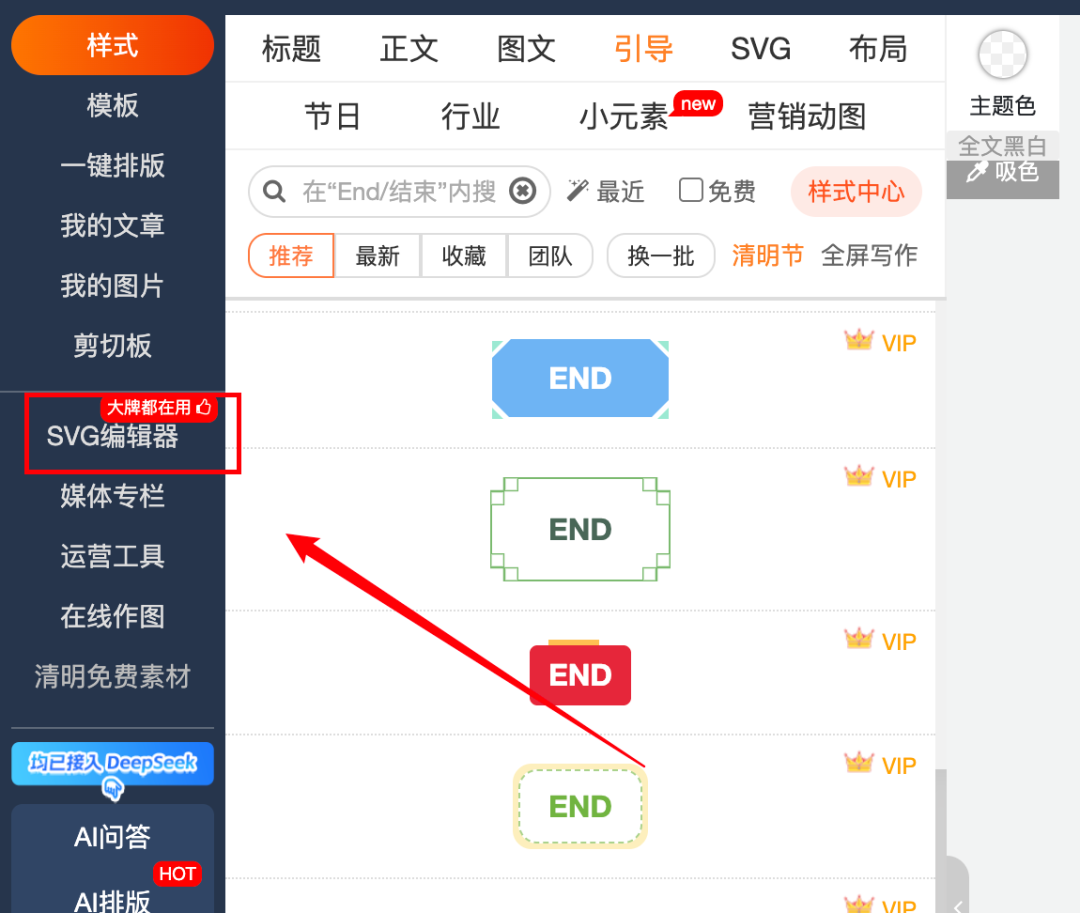Select the green bordered END style thumbnail
This screenshot has width=1080, height=913.
[580, 529]
